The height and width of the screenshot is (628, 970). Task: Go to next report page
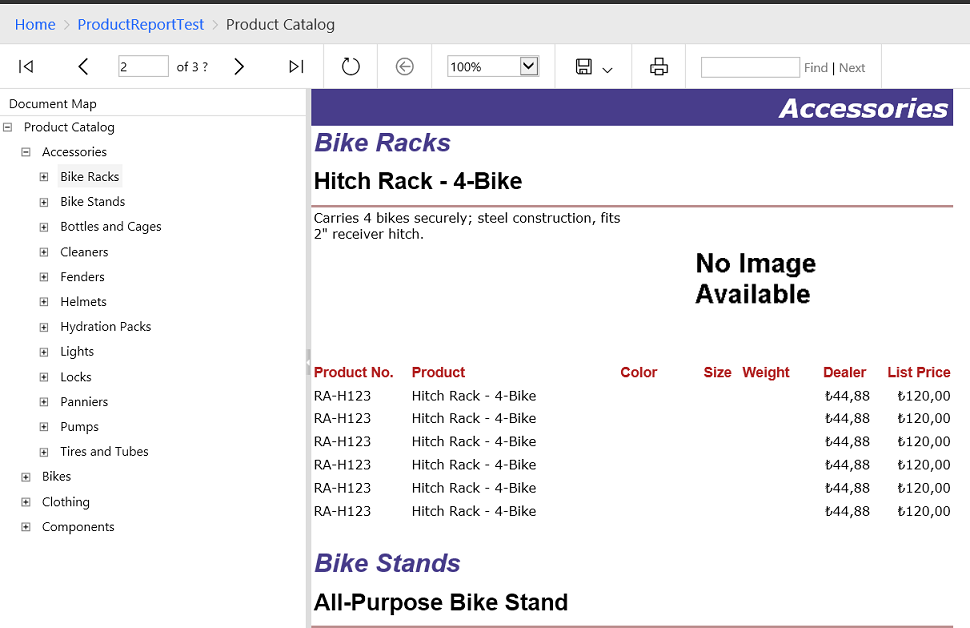click(239, 67)
